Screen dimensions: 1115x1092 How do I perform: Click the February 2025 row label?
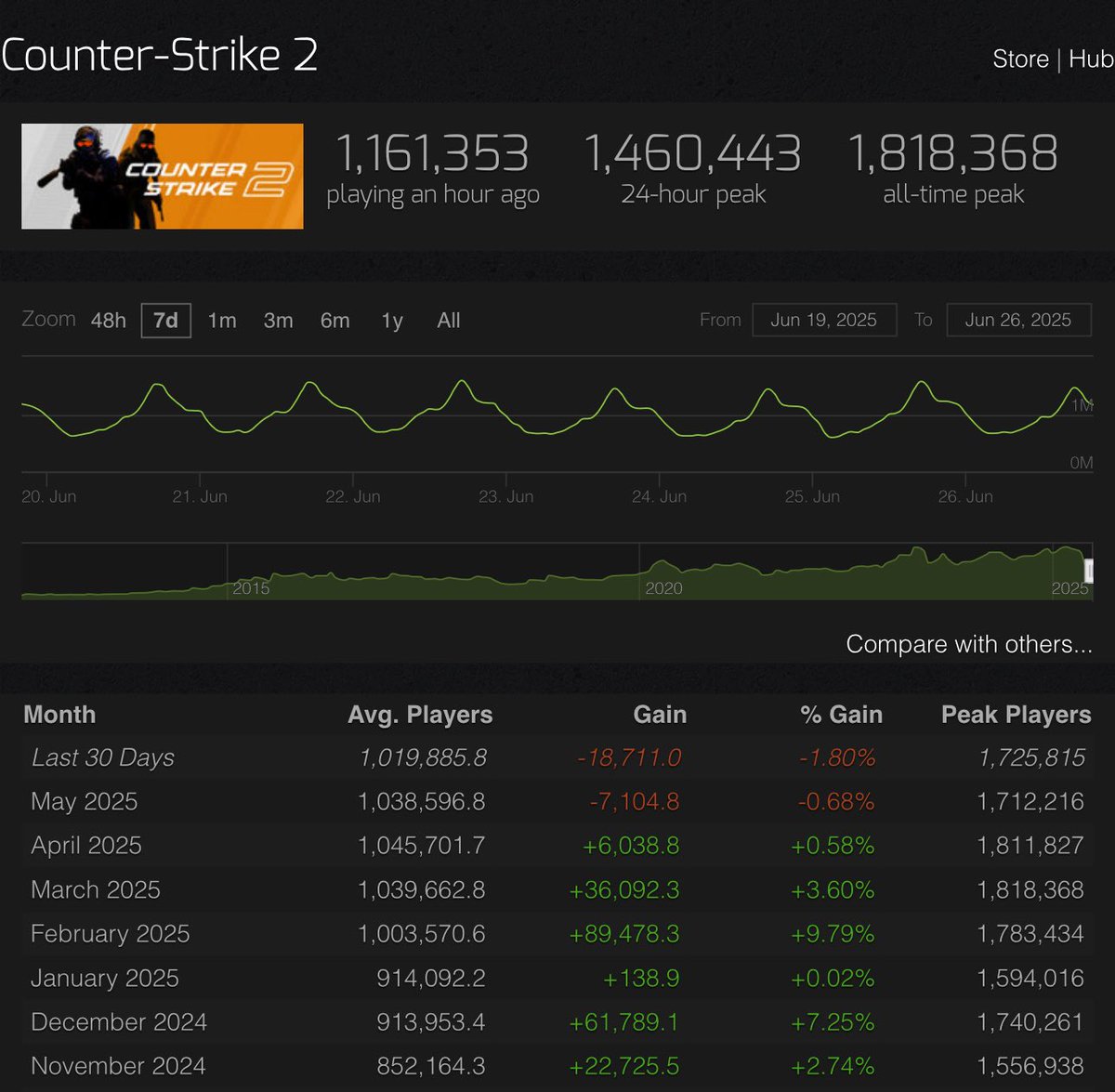tap(111, 934)
